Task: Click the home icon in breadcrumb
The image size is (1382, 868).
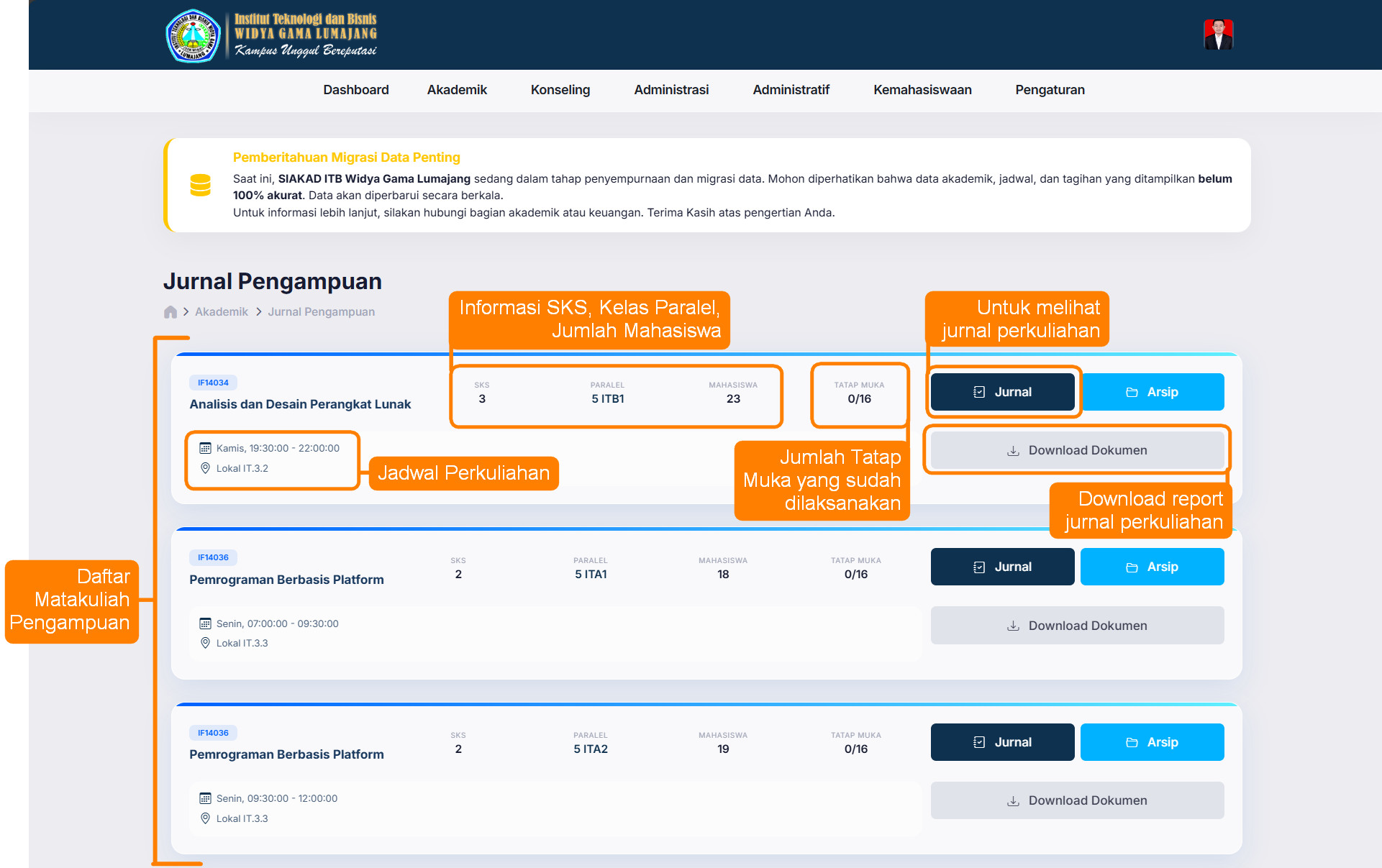Action: click(171, 312)
